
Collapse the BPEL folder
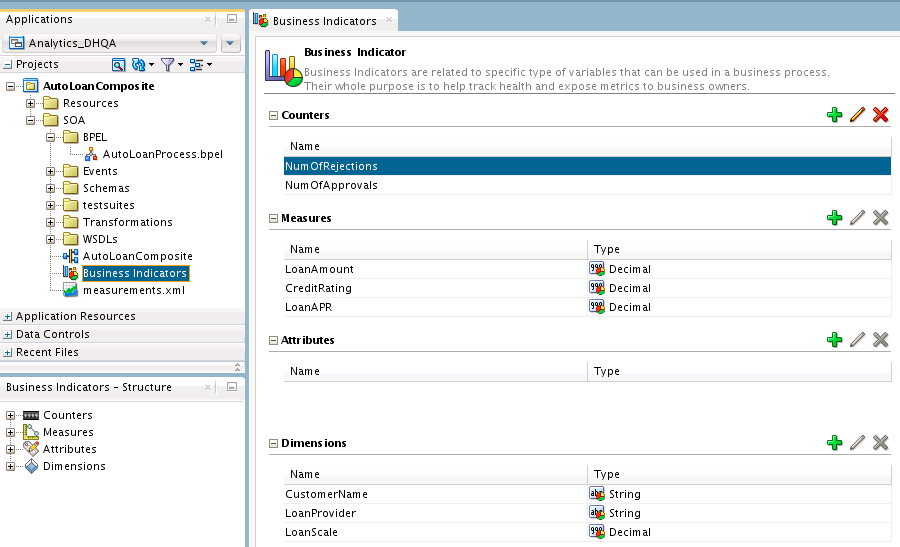pos(51,137)
